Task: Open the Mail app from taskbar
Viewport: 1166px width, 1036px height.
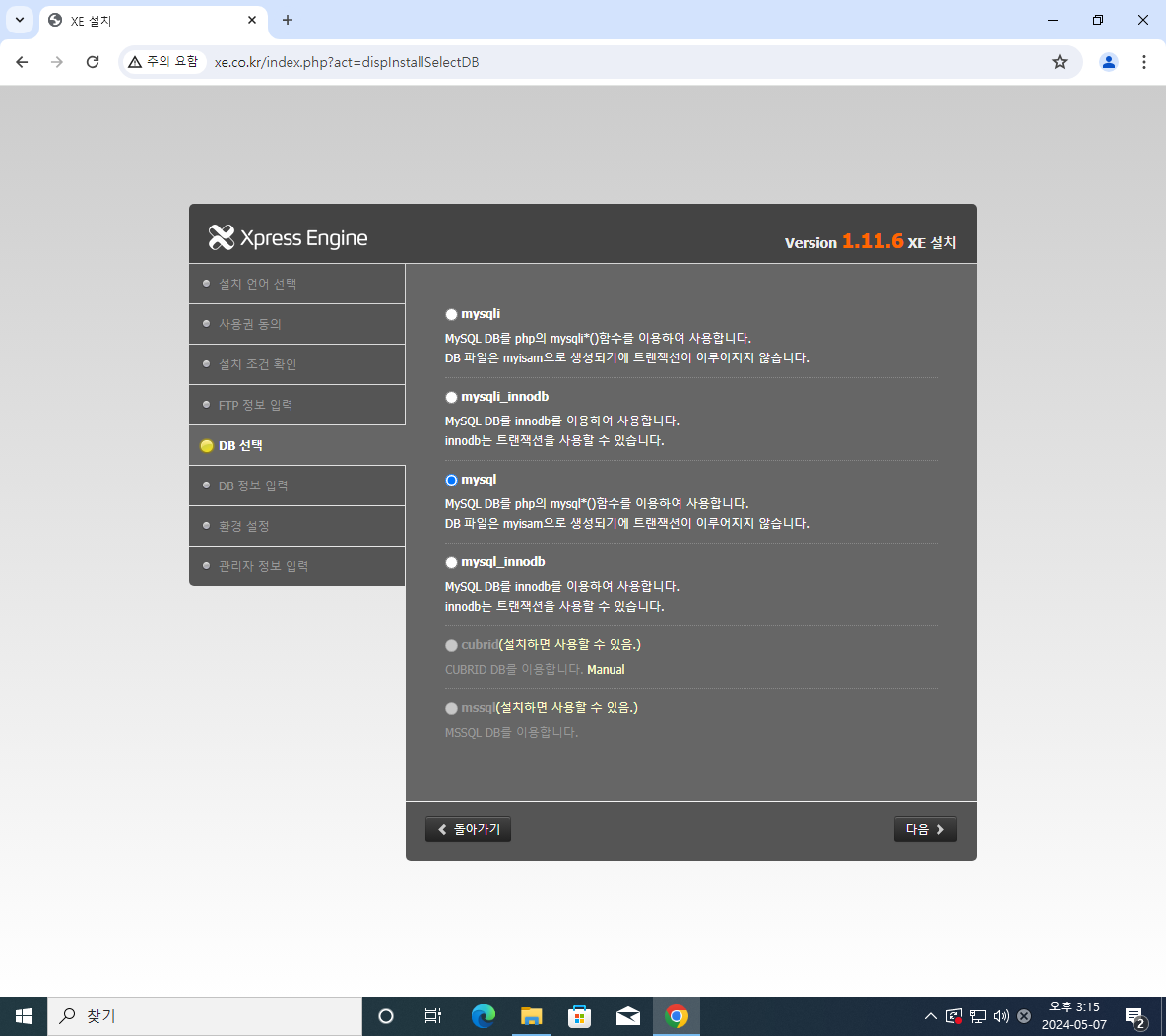Action: (627, 1016)
